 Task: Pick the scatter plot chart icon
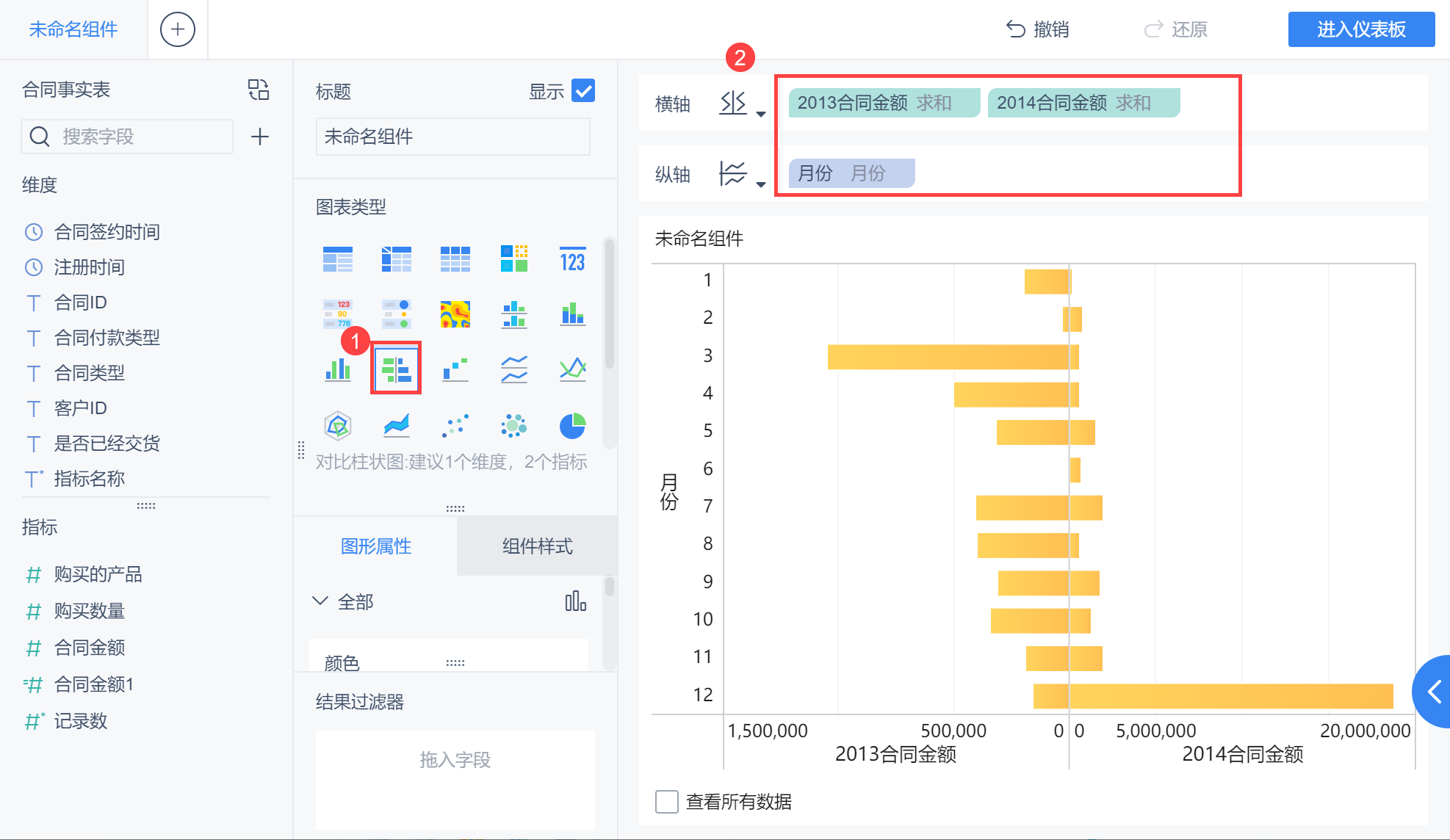455,426
